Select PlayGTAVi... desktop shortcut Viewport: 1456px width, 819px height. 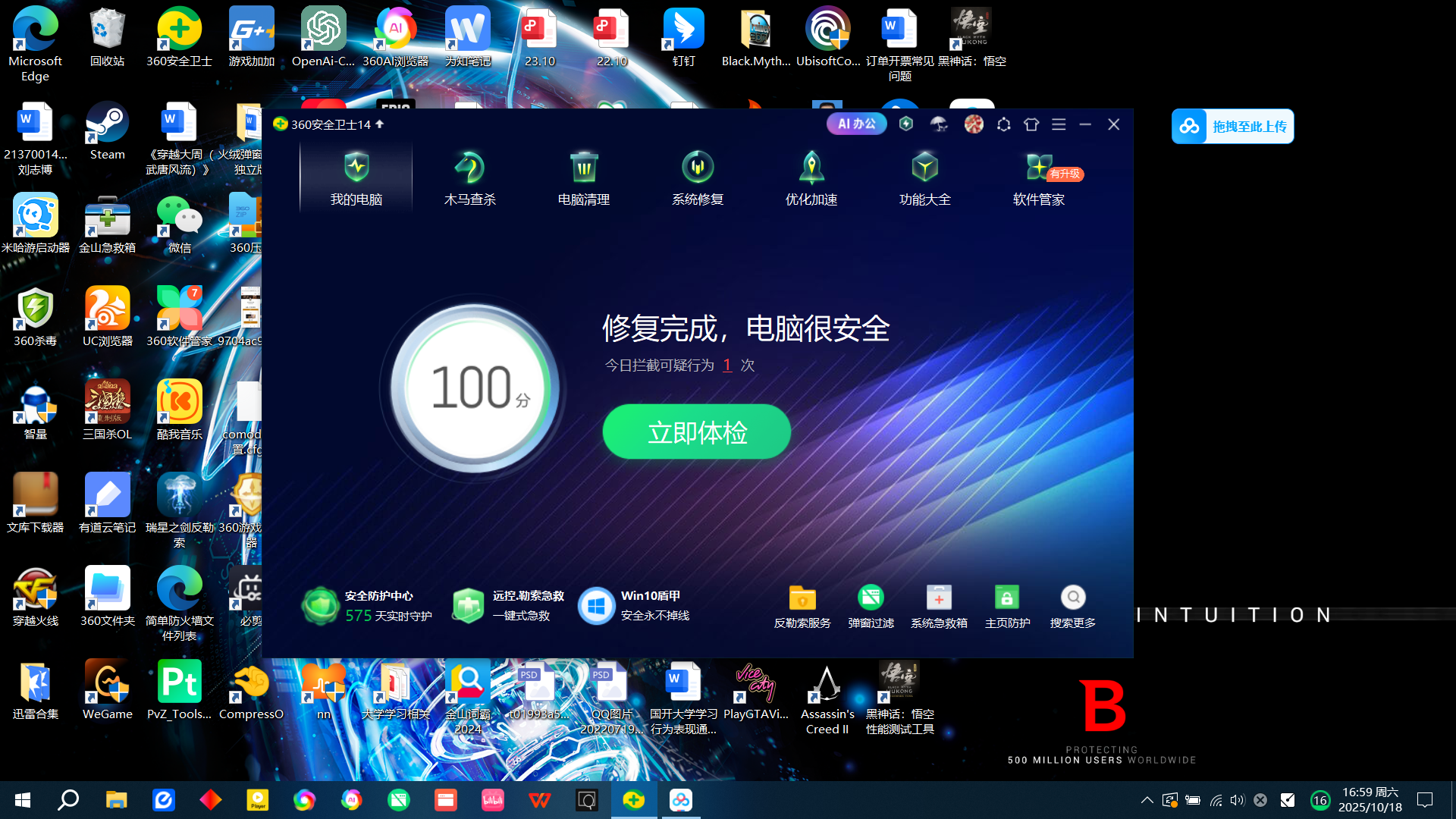click(755, 691)
